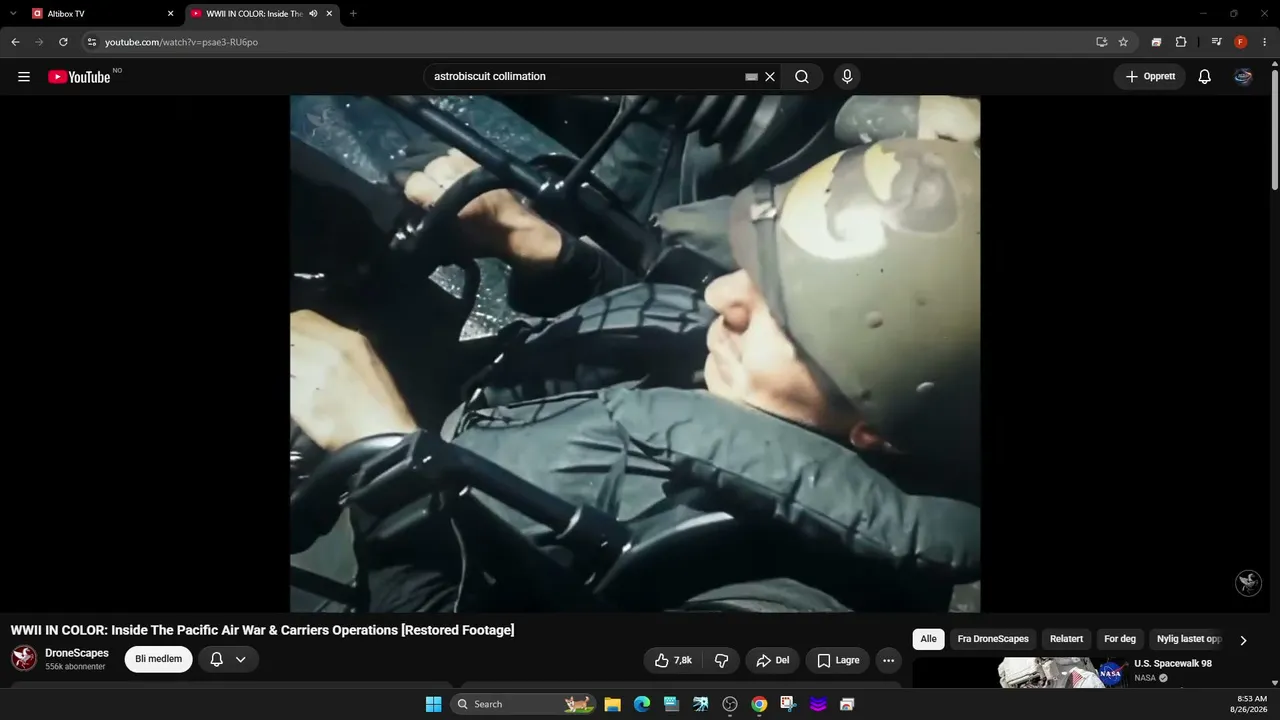Bookmark this page with the star

1123,42
